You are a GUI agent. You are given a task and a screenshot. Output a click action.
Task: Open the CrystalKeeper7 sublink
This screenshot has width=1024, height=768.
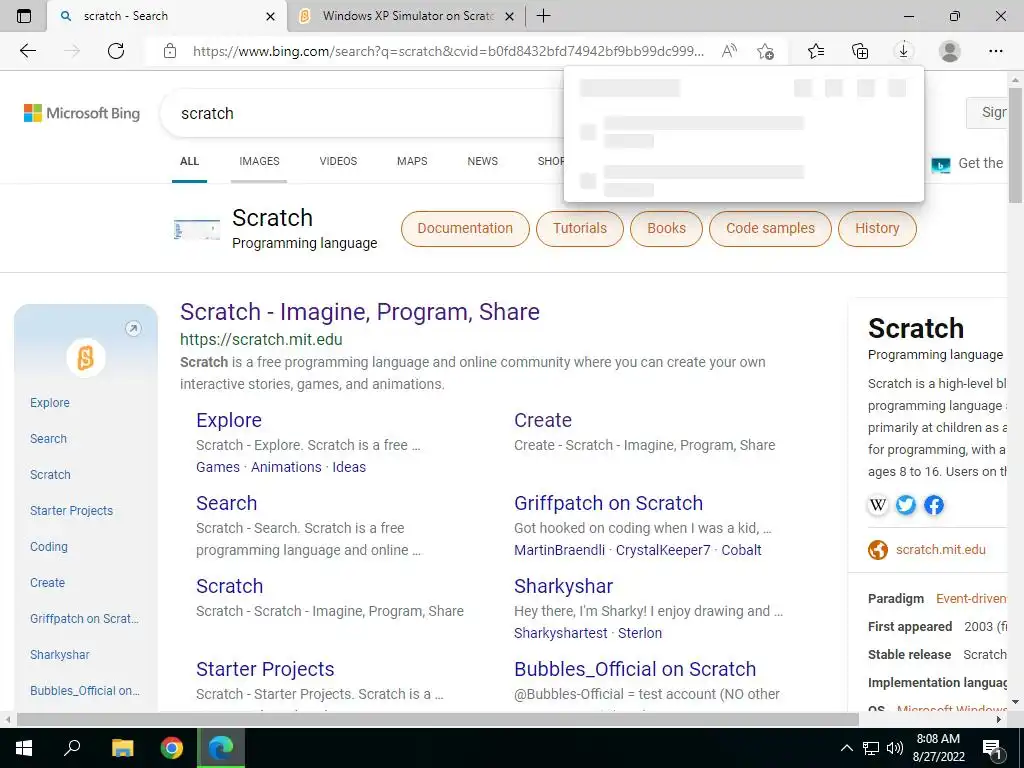pos(663,550)
